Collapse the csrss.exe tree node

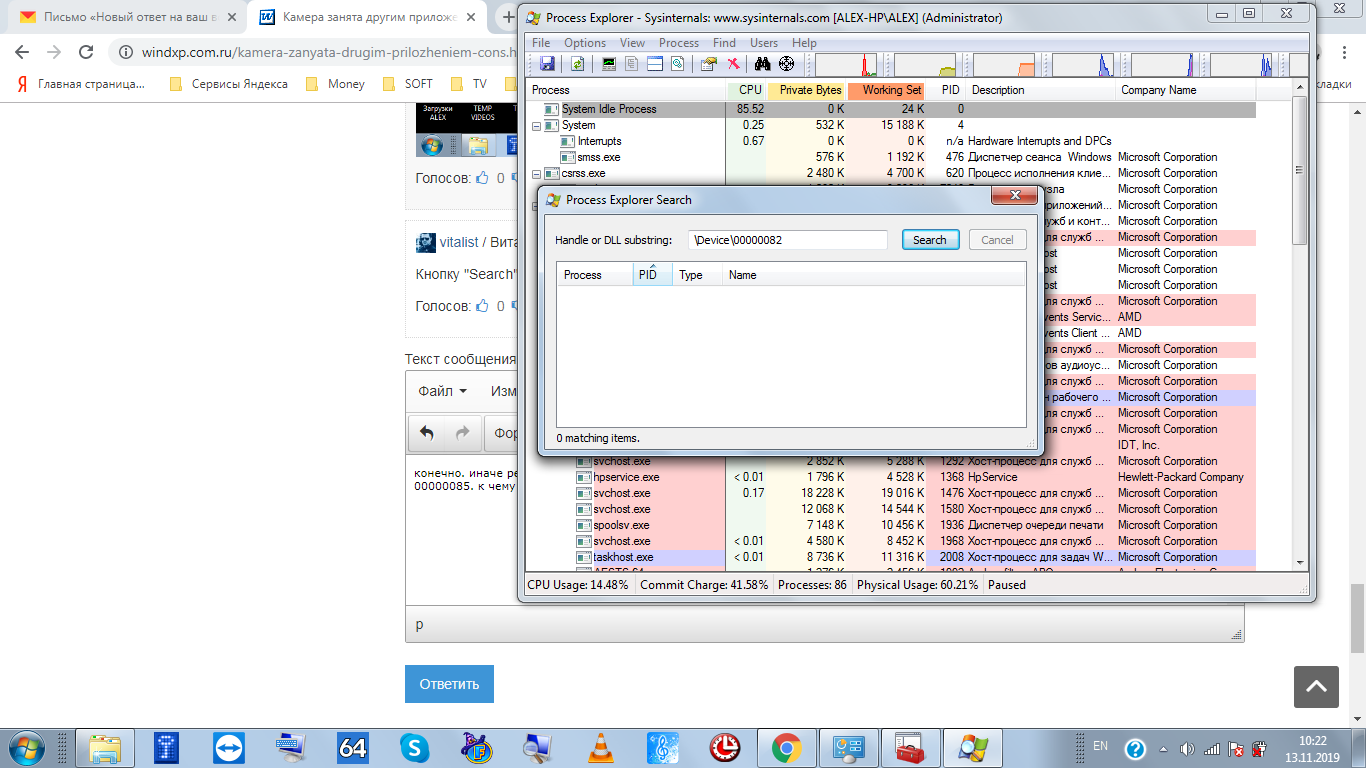click(536, 174)
